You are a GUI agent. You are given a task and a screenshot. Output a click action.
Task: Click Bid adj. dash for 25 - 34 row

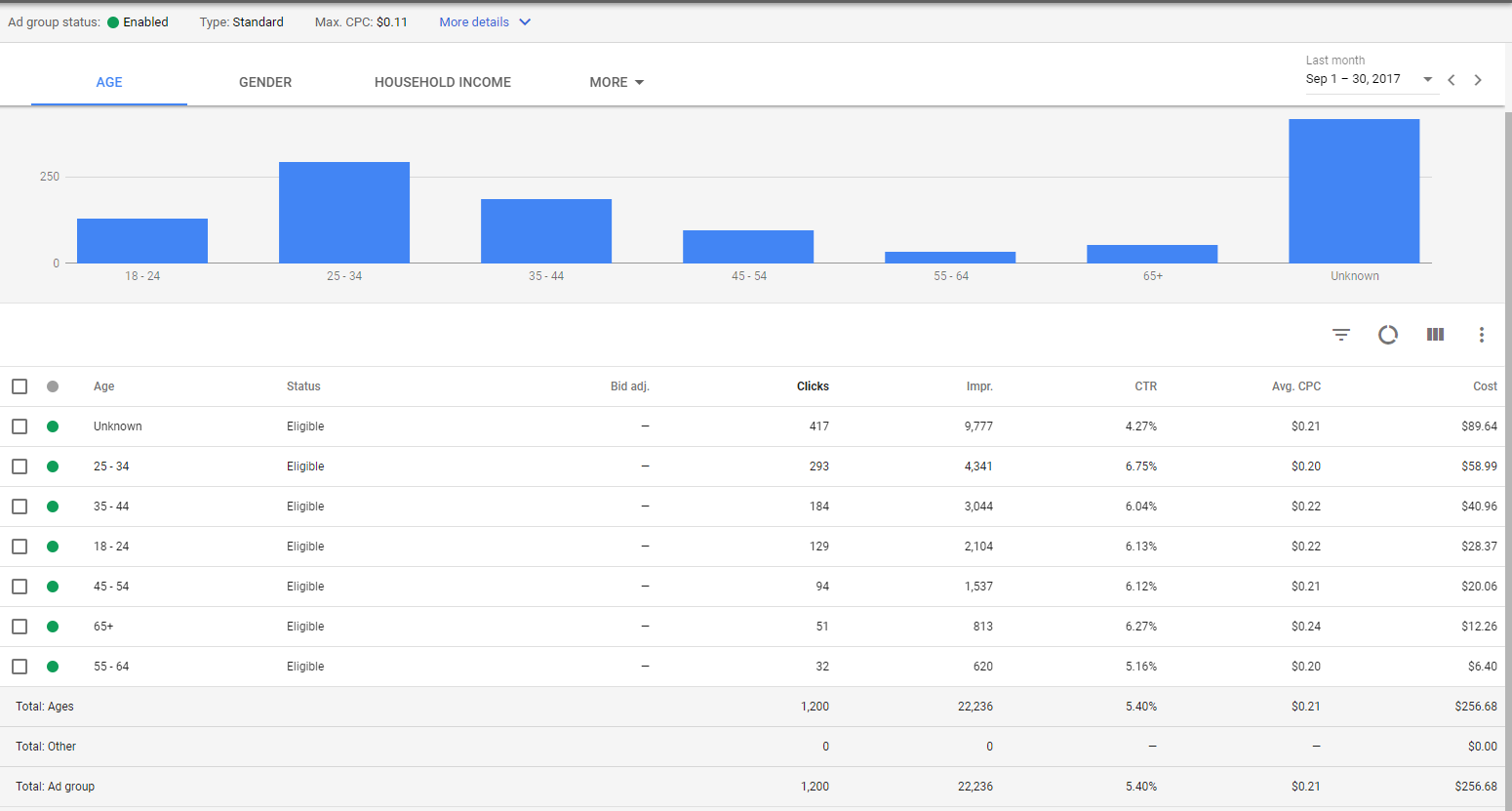(x=645, y=466)
